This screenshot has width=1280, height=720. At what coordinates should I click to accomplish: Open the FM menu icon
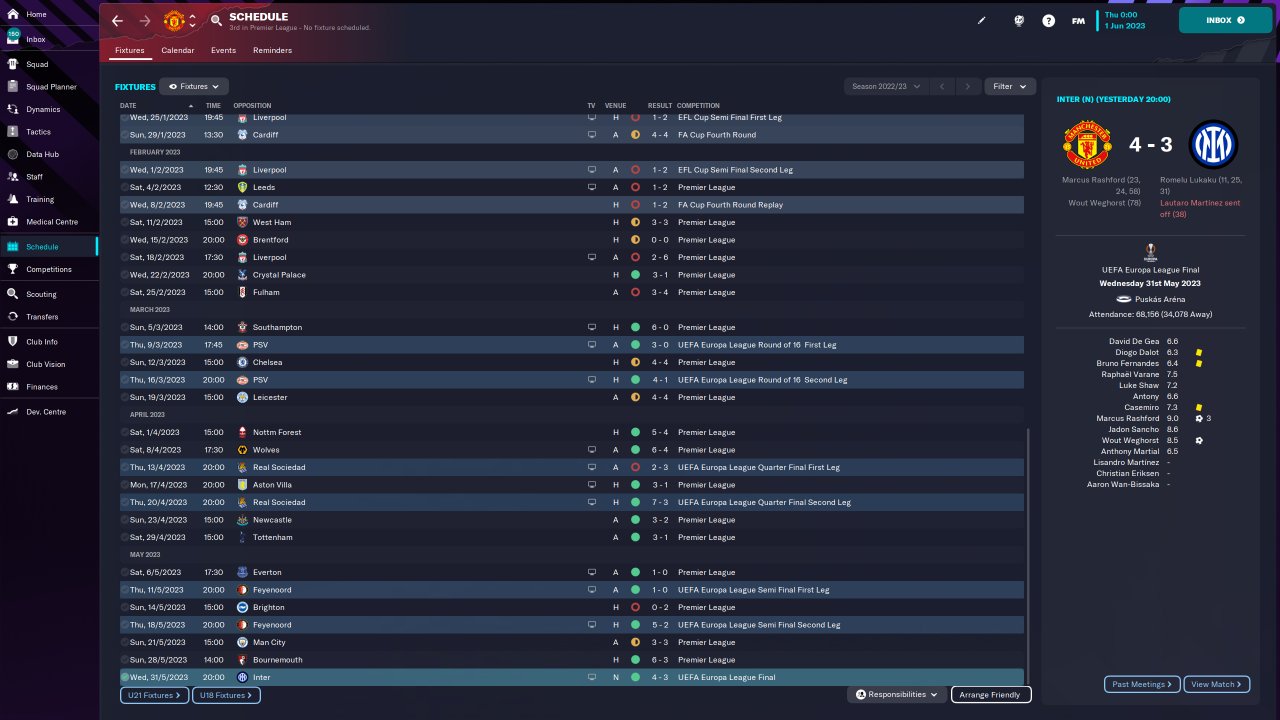click(1078, 20)
